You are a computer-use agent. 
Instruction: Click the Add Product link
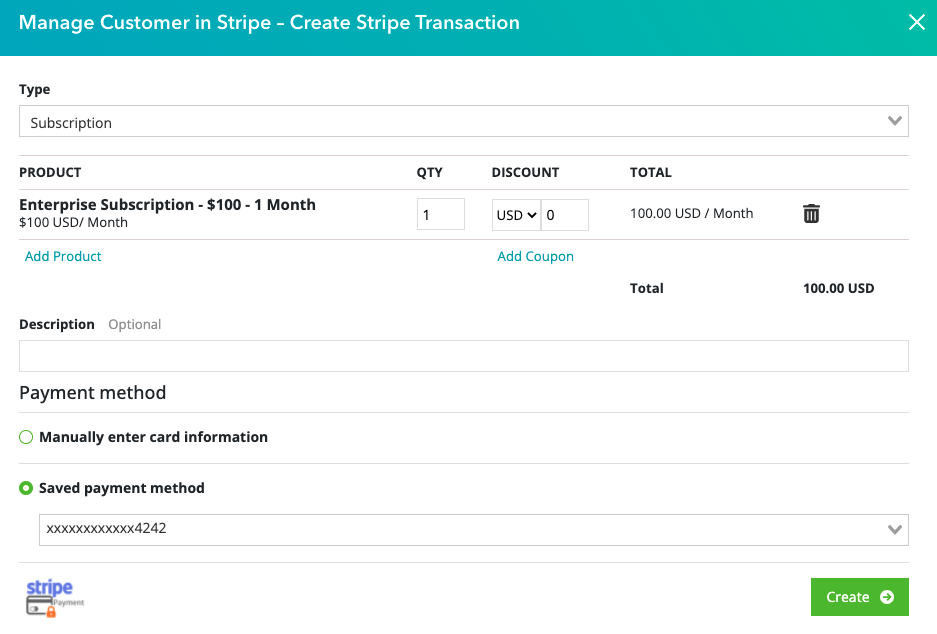[63, 257]
